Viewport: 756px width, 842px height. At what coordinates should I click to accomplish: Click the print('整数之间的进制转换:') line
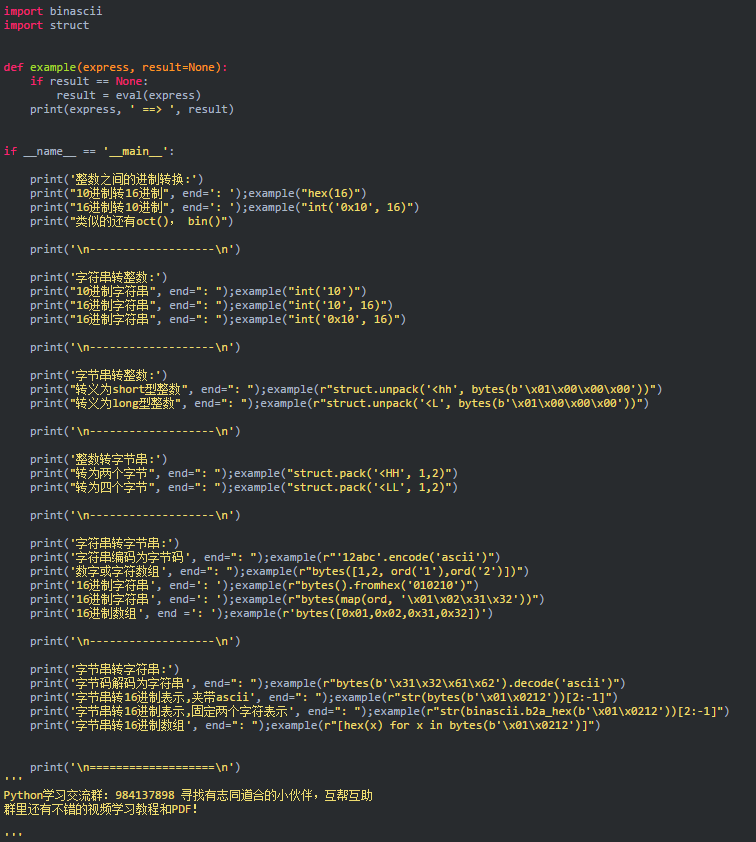pos(117,179)
